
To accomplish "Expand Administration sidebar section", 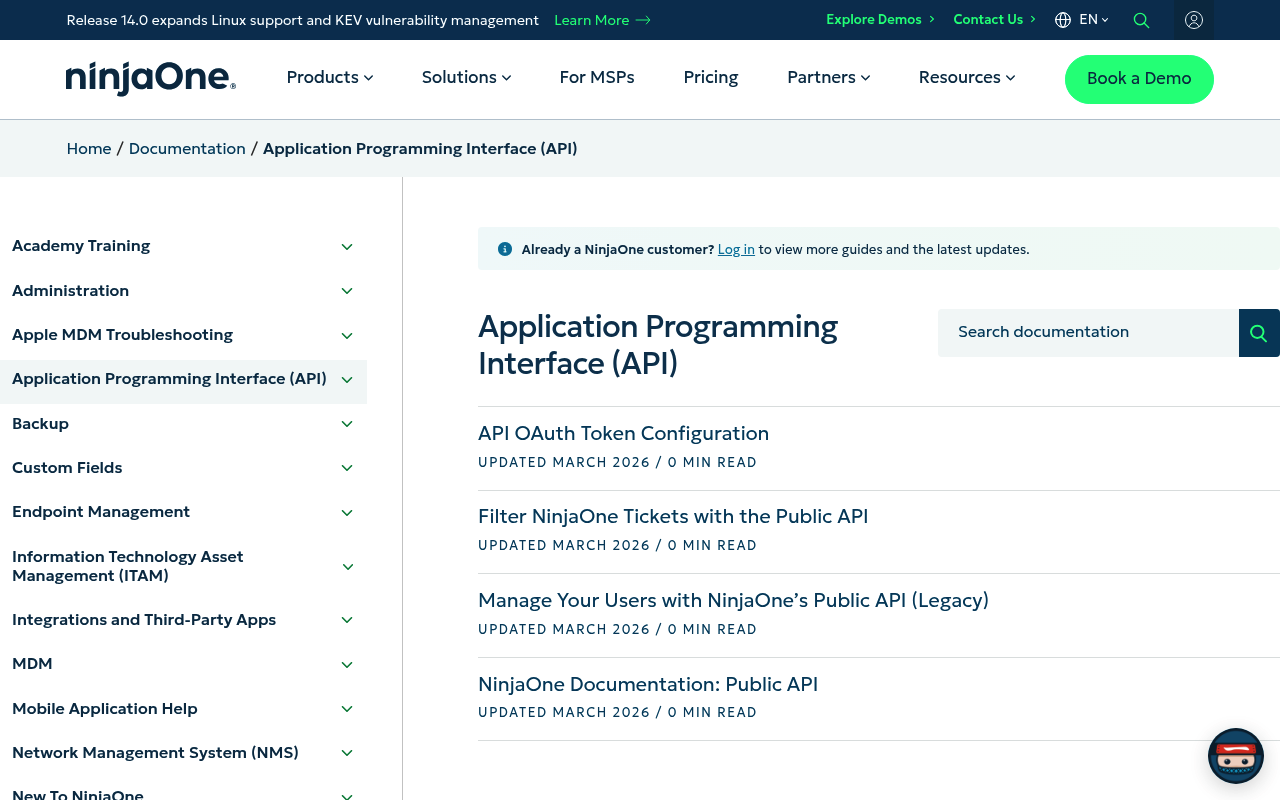I will tap(347, 291).
